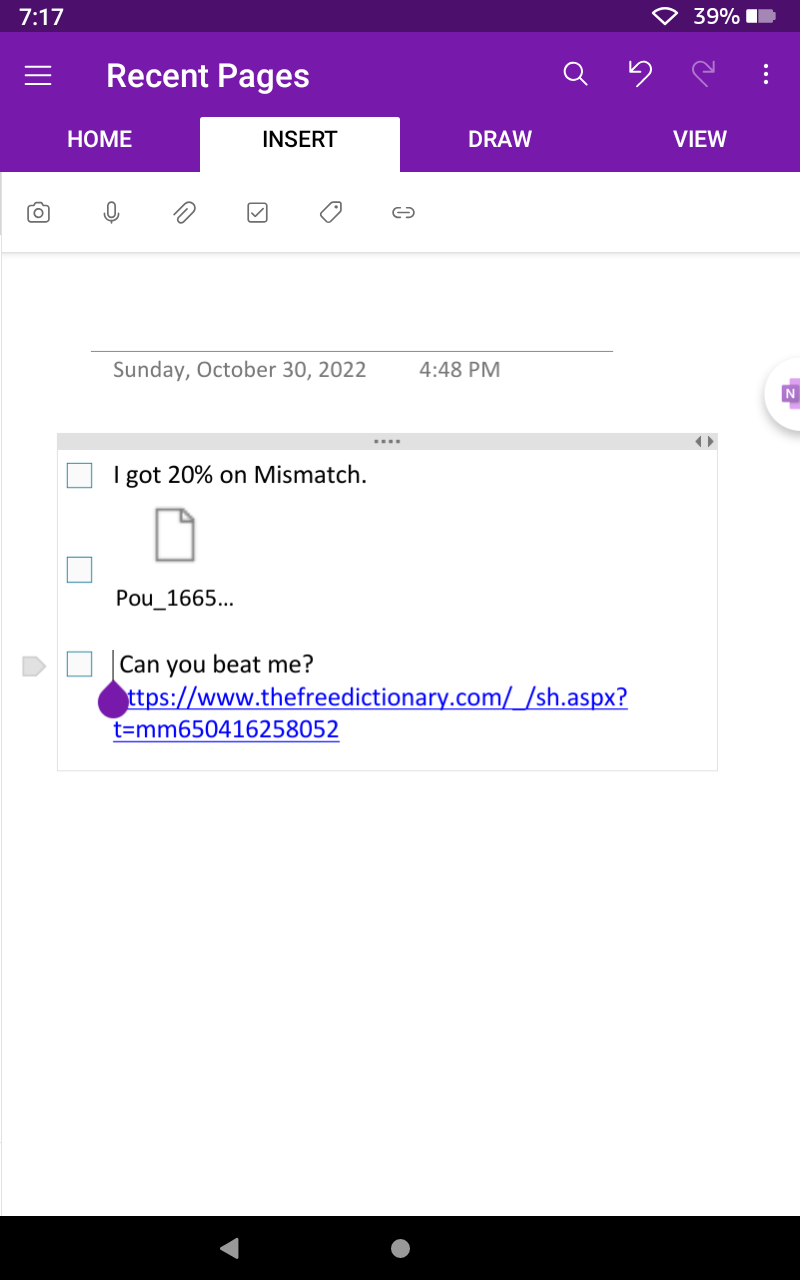Add a tag using the tag icon

pyautogui.click(x=330, y=212)
